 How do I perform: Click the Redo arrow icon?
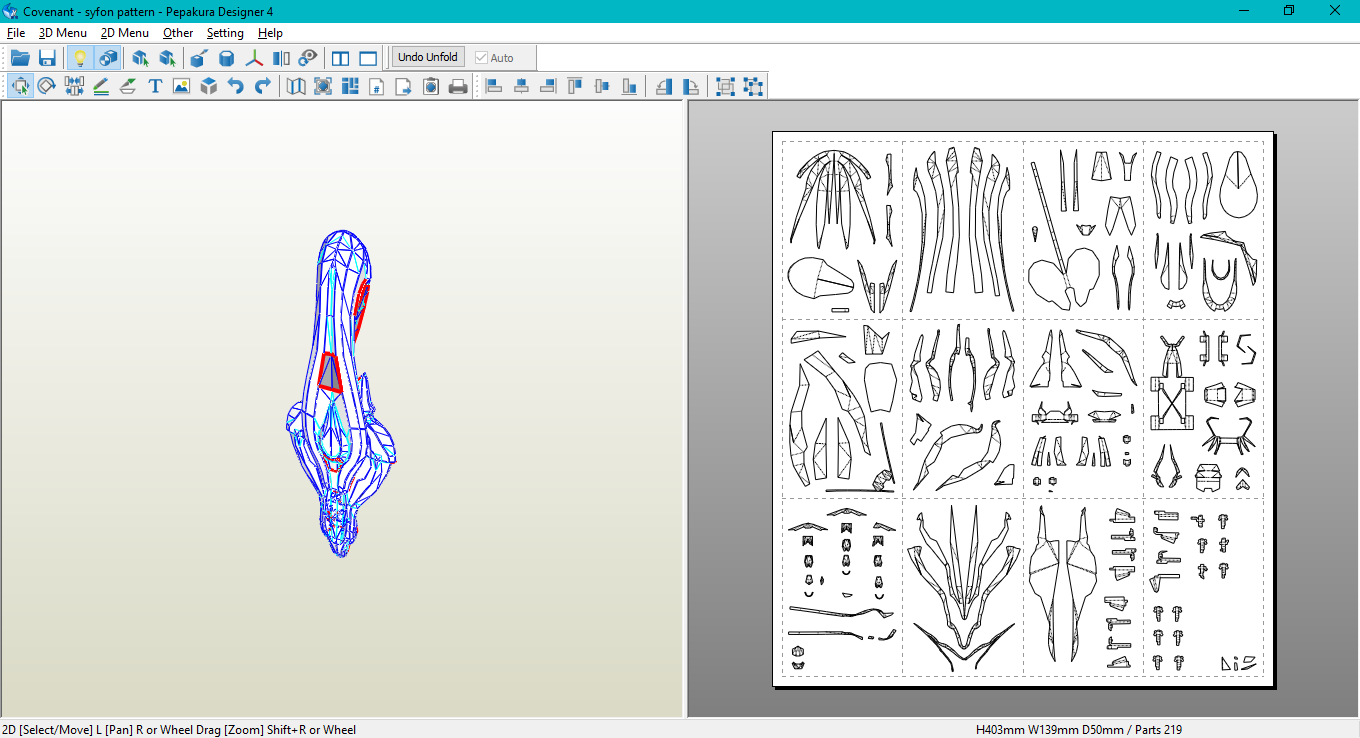click(x=262, y=87)
